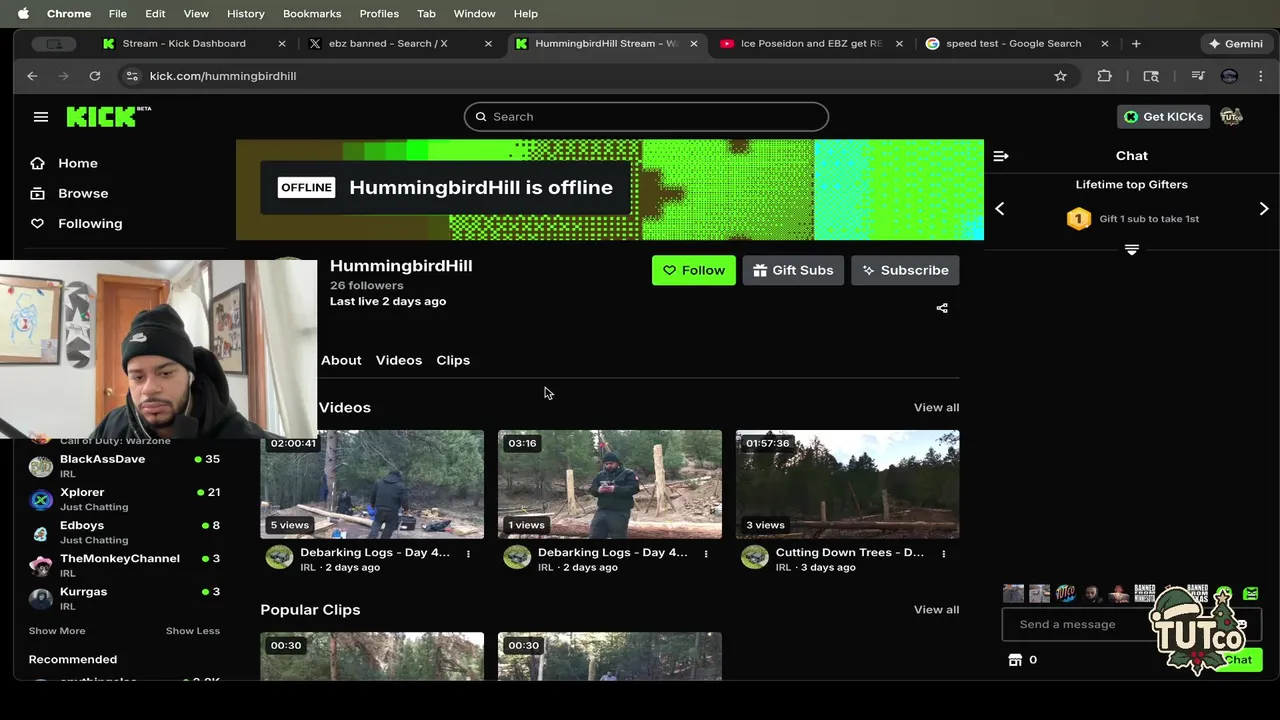Switch to speed test Google Search tab

[1016, 44]
